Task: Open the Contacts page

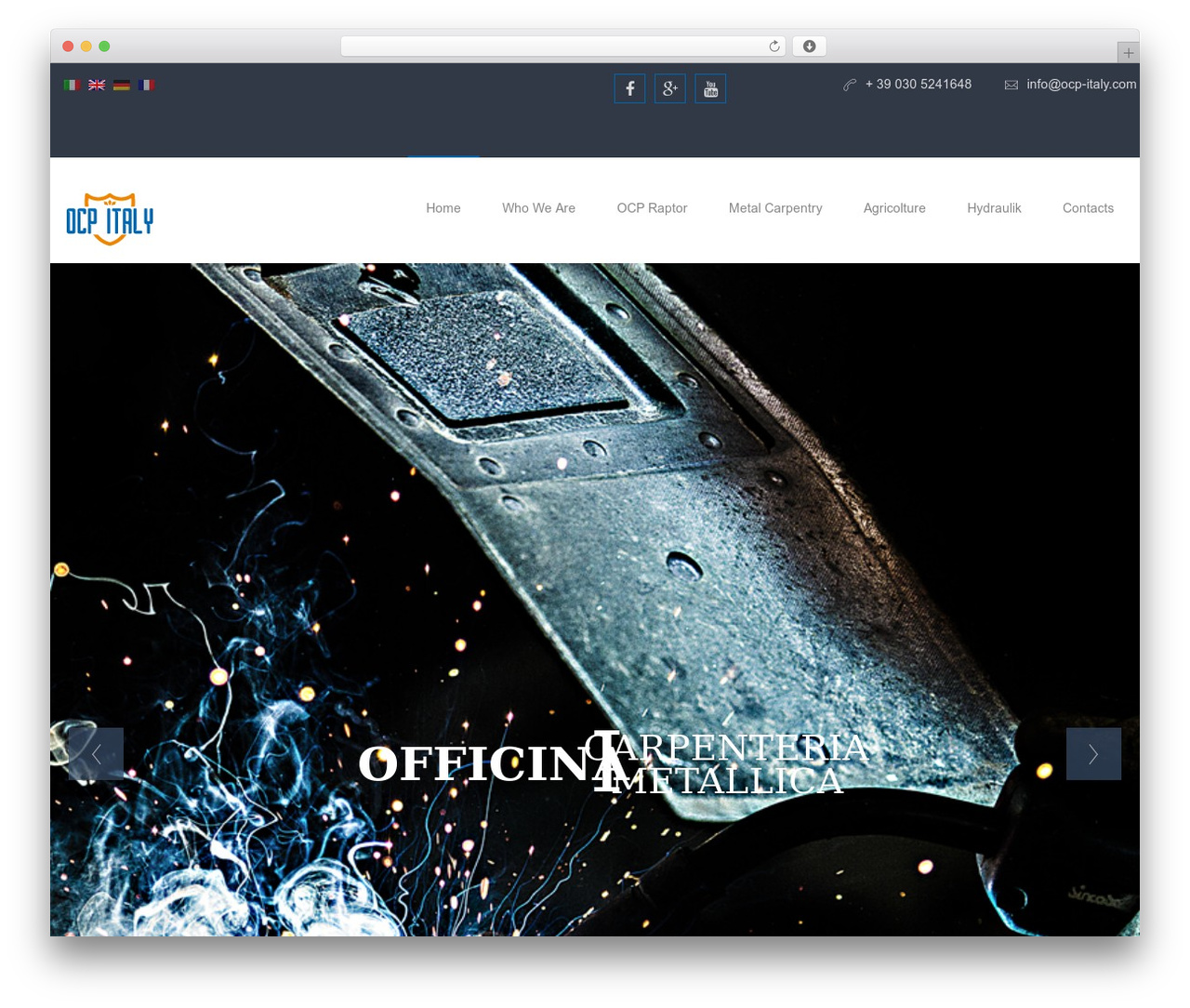Action: [1088, 208]
